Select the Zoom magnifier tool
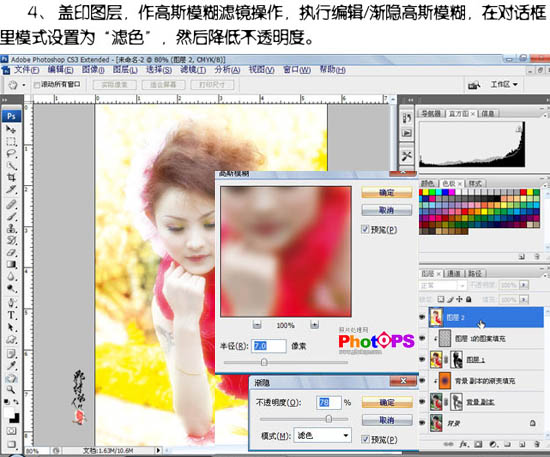Viewport: 550px width, 457px height. coord(11,389)
